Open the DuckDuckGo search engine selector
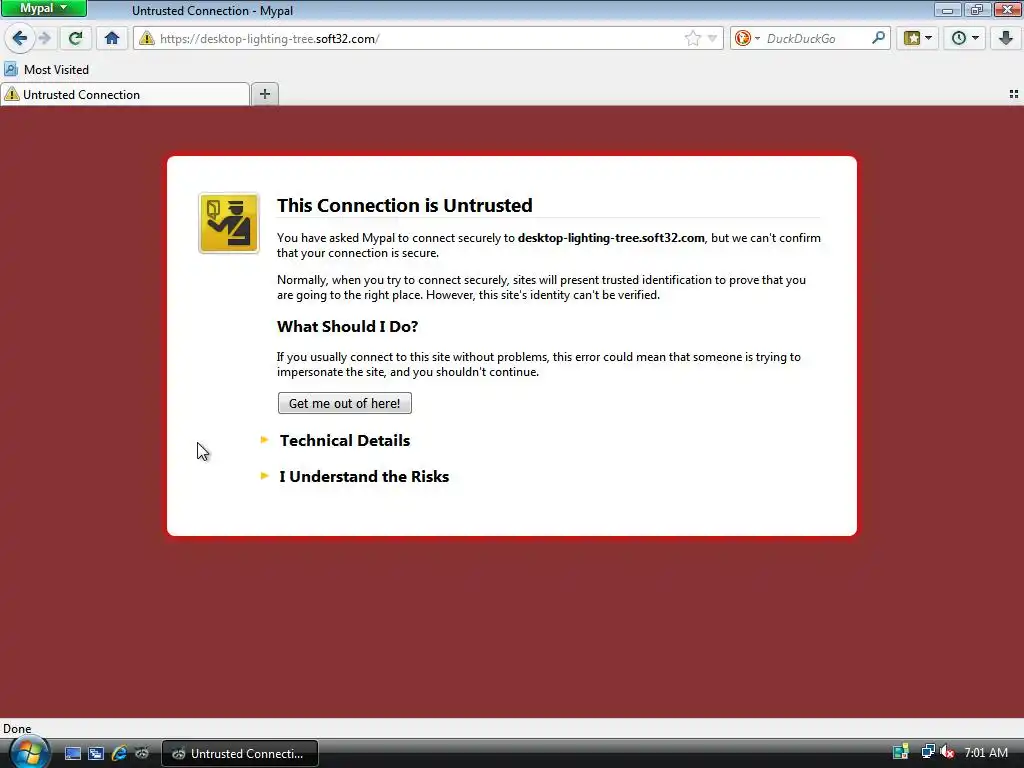 coord(746,39)
